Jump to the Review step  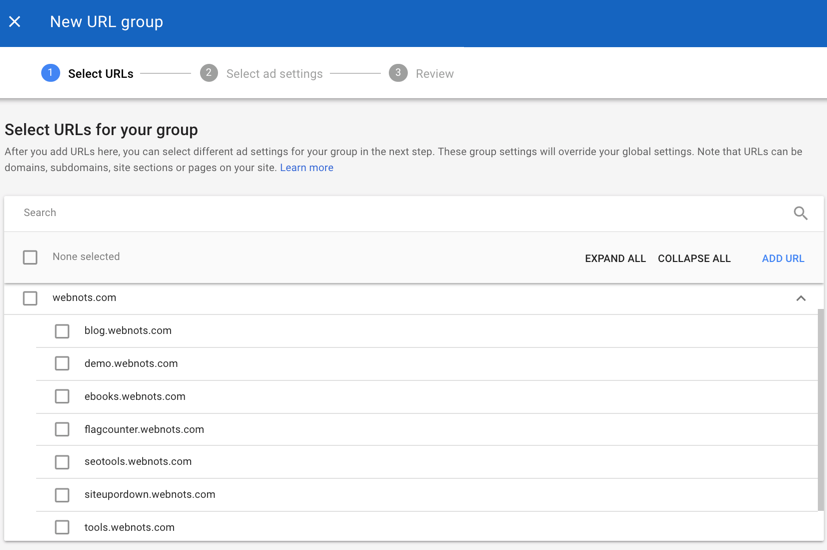pos(434,74)
